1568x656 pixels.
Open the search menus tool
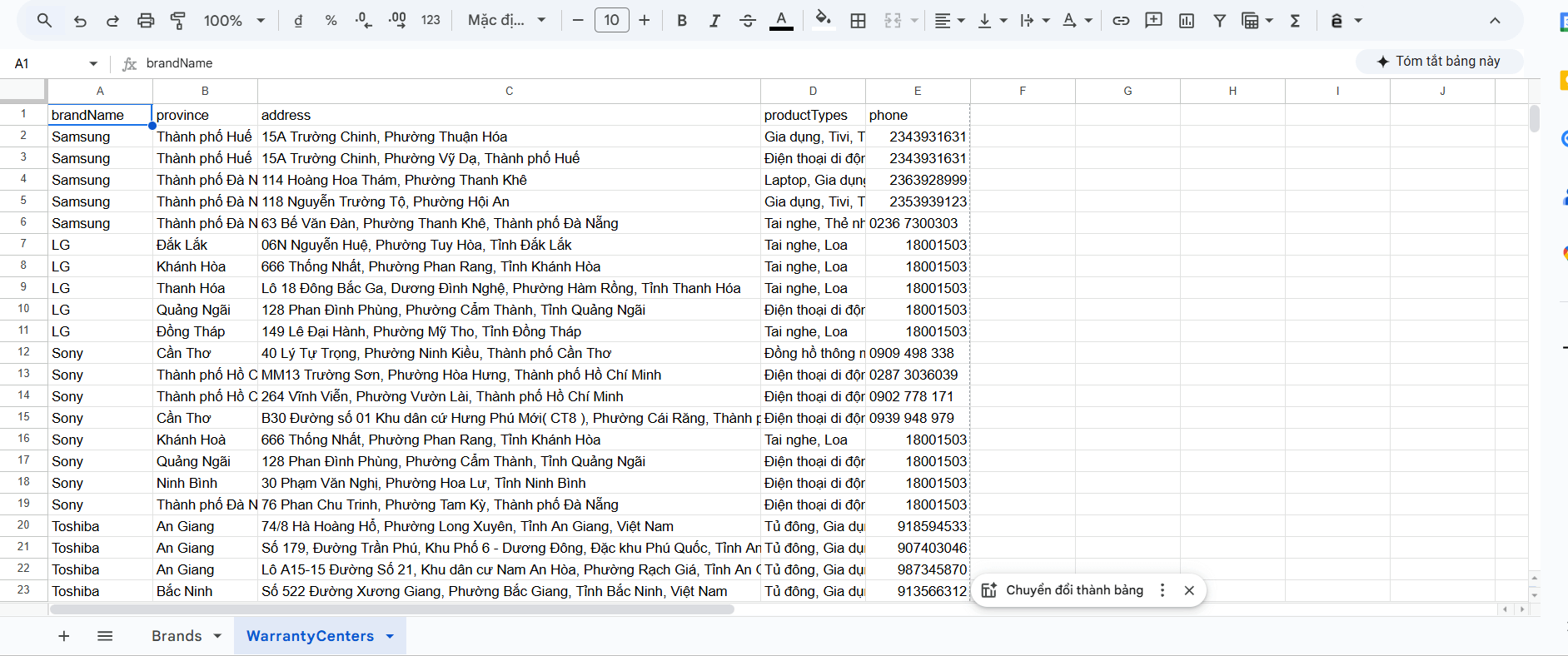(x=45, y=21)
